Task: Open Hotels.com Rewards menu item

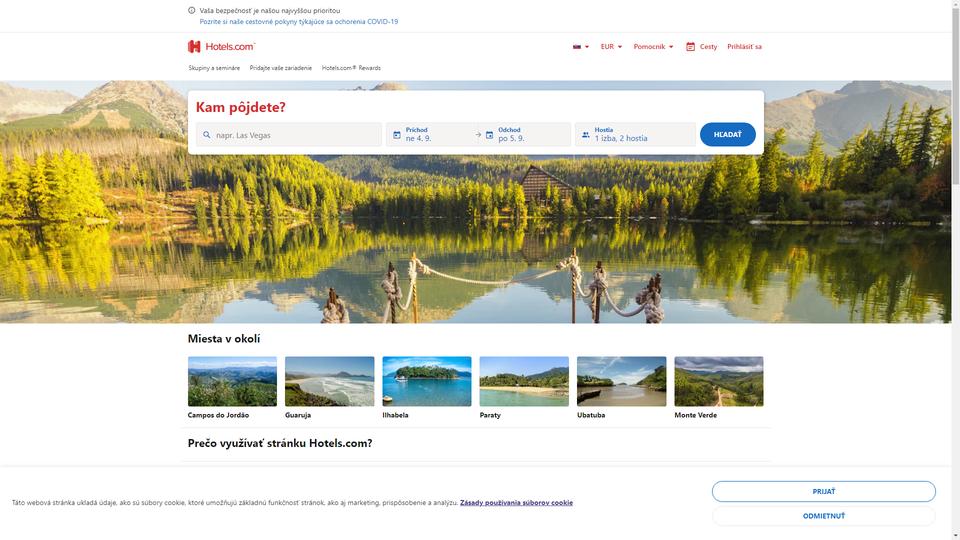Action: [x=351, y=68]
